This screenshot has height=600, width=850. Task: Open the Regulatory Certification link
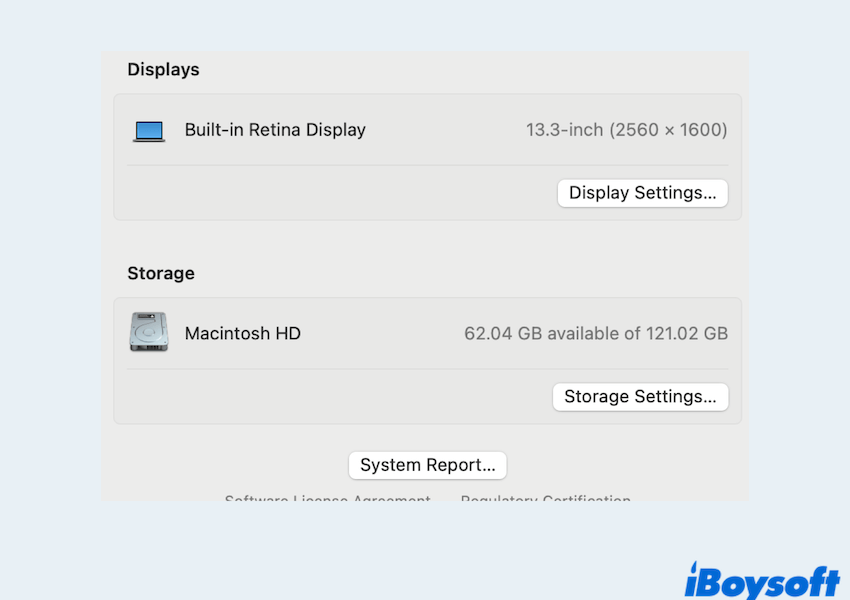(545, 498)
